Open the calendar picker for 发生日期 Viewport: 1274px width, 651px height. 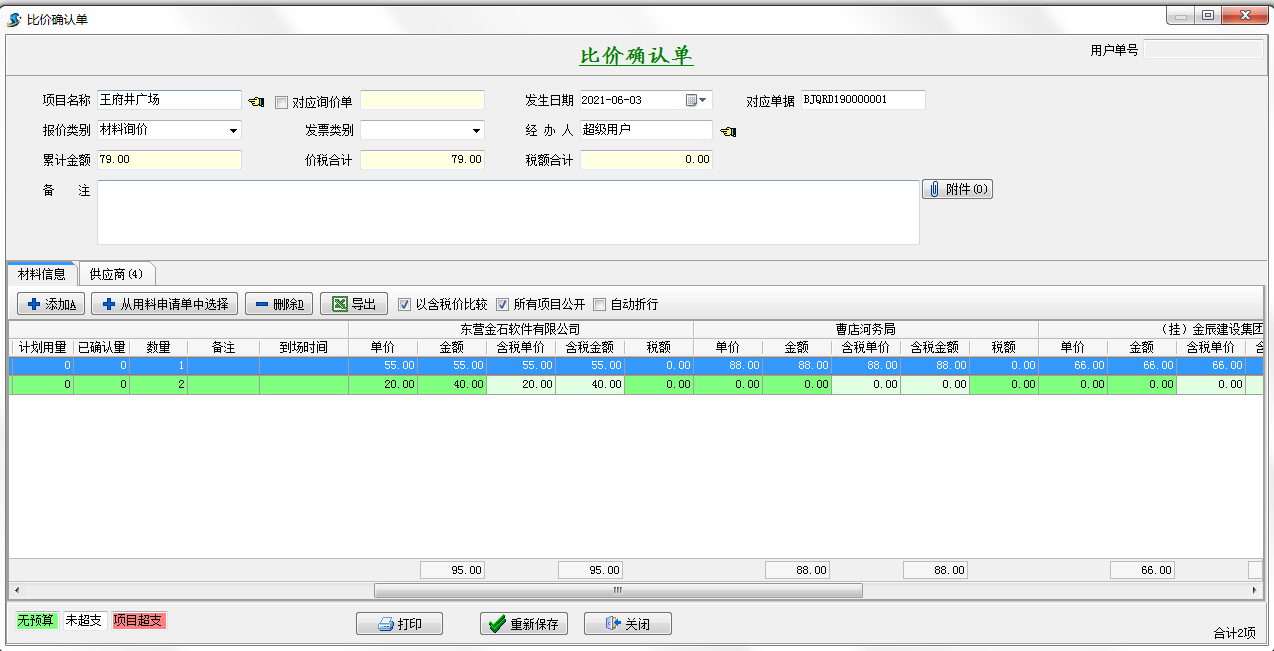tap(697, 100)
